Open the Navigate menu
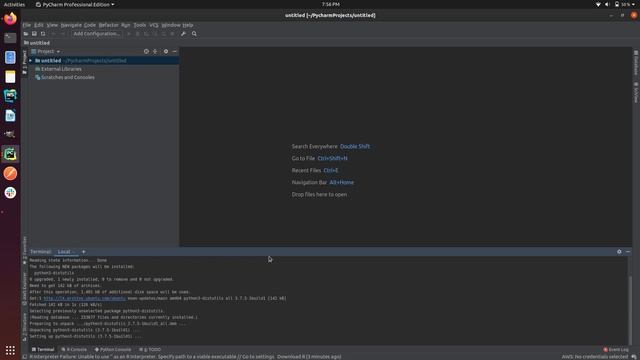This screenshot has width=640, height=360. pyautogui.click(x=71, y=25)
